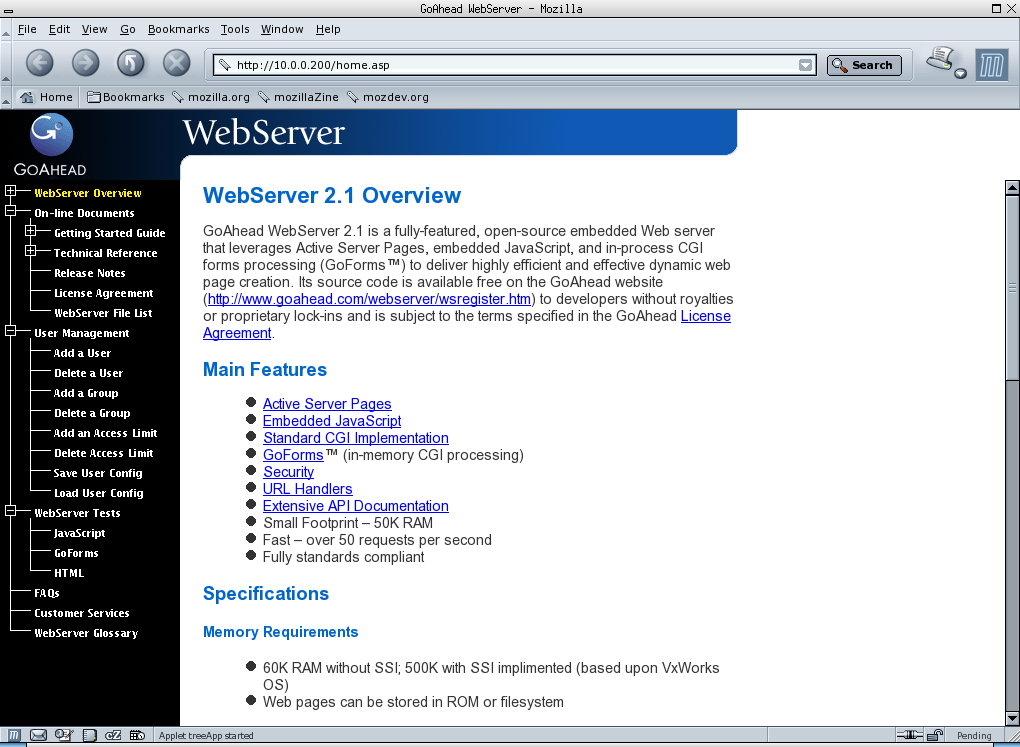Open FAQs in the sidebar tree
Screen dimensions: 1020x747
pos(47,593)
